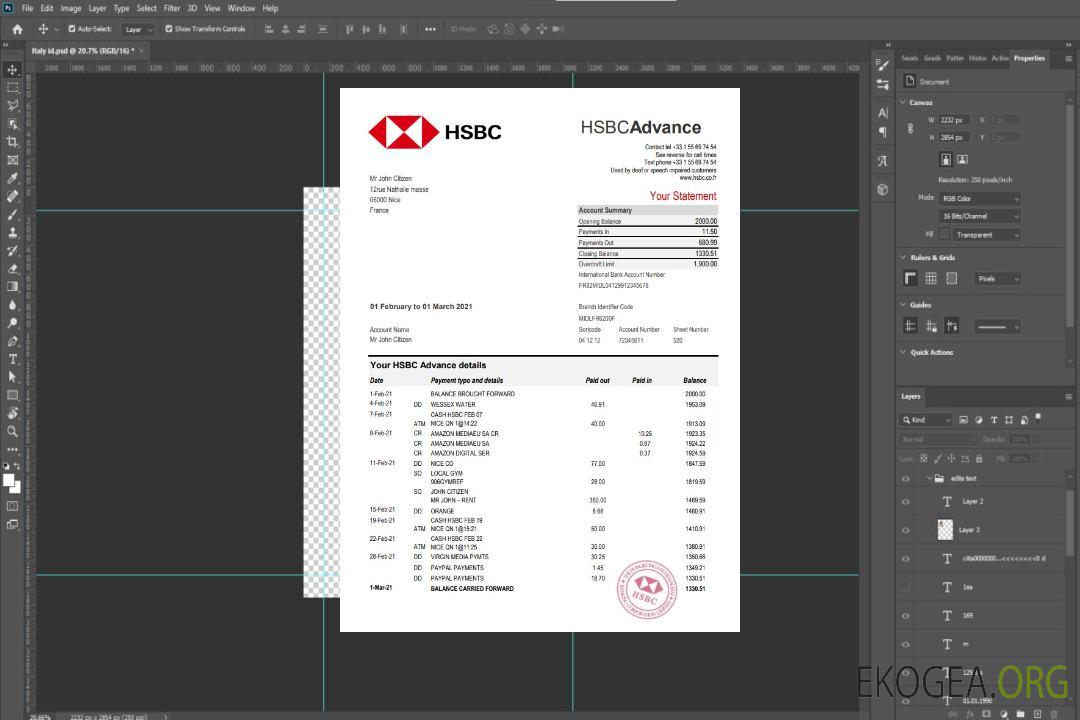This screenshot has width=1080, height=720.
Task: Select the Rectangular Marquee tool
Action: [12, 88]
